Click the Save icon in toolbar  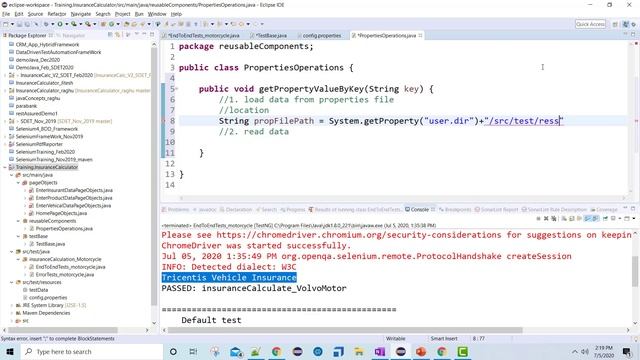pos(19,24)
